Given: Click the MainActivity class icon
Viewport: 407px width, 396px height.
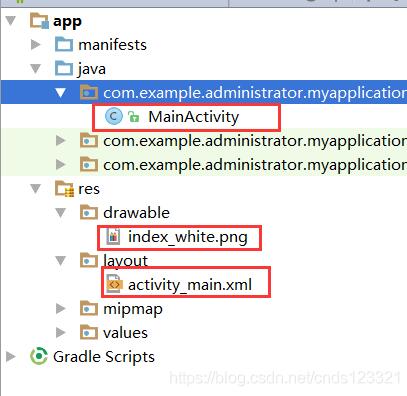Looking at the screenshot, I should [x=114, y=117].
